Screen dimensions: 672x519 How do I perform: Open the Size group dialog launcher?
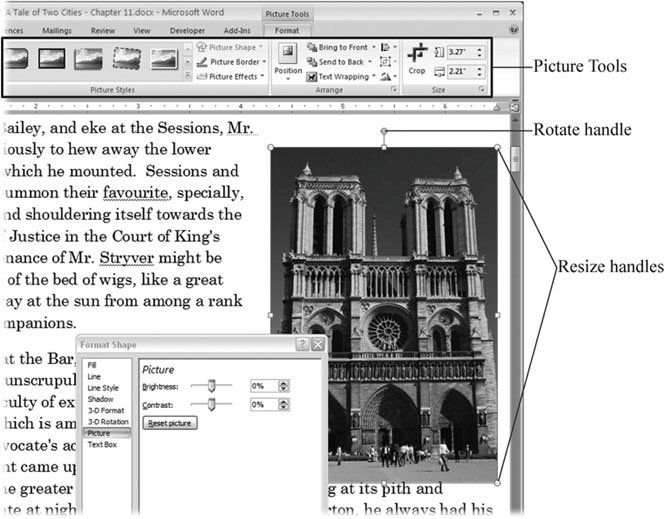tap(482, 90)
